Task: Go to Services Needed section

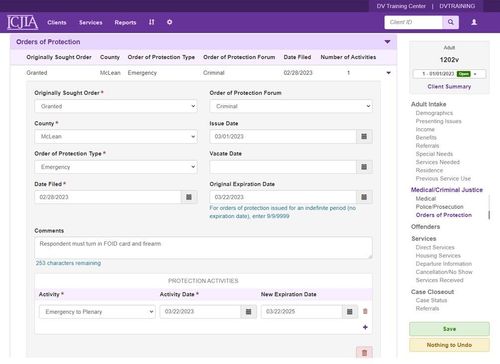Action: pos(438,162)
